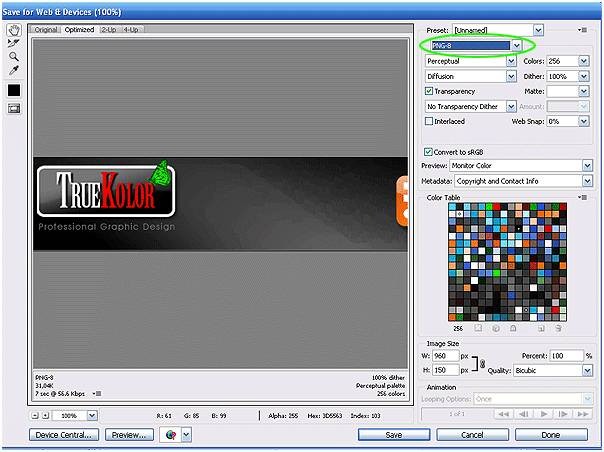Select the Eyedropper tool
Screen dimensions: 604x452
click(x=14, y=71)
